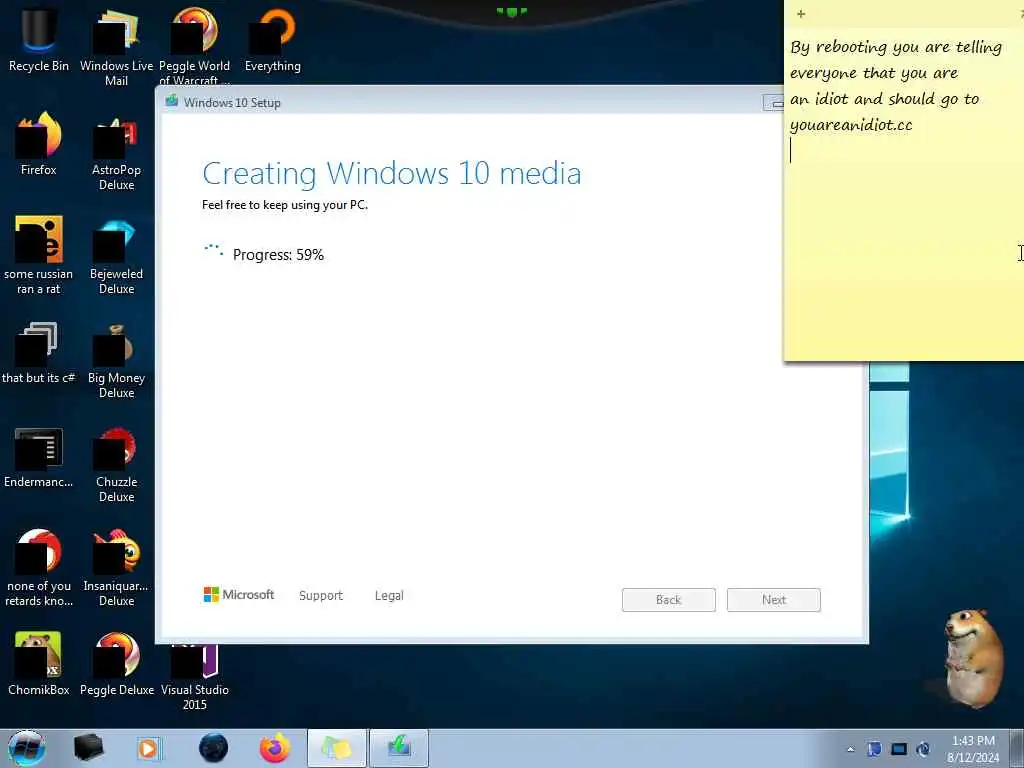Switch to Sticky Notes taskbar button

(x=336, y=748)
